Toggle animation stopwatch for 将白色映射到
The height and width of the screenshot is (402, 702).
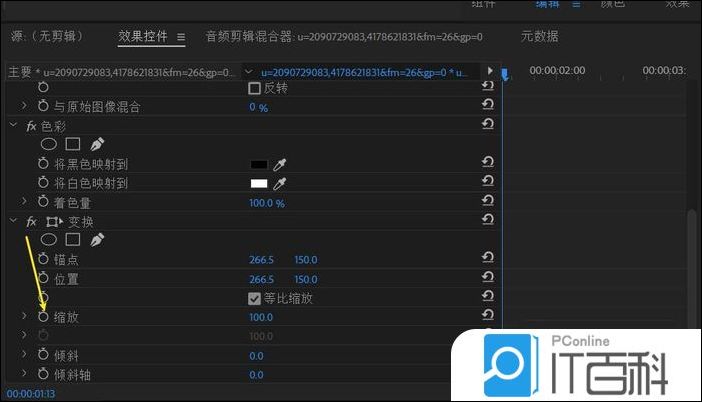click(x=43, y=183)
